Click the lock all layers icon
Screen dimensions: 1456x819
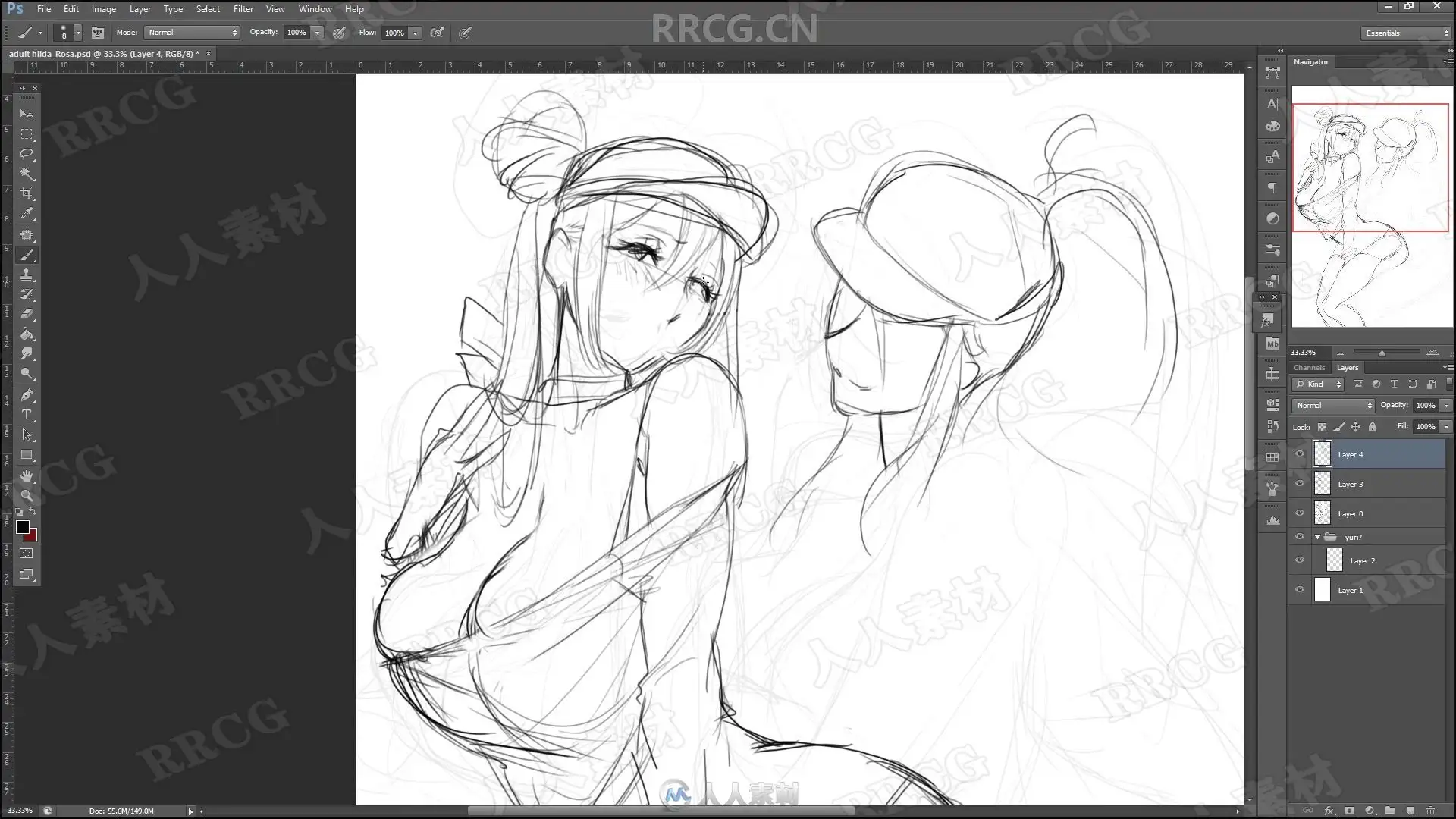coord(1372,427)
